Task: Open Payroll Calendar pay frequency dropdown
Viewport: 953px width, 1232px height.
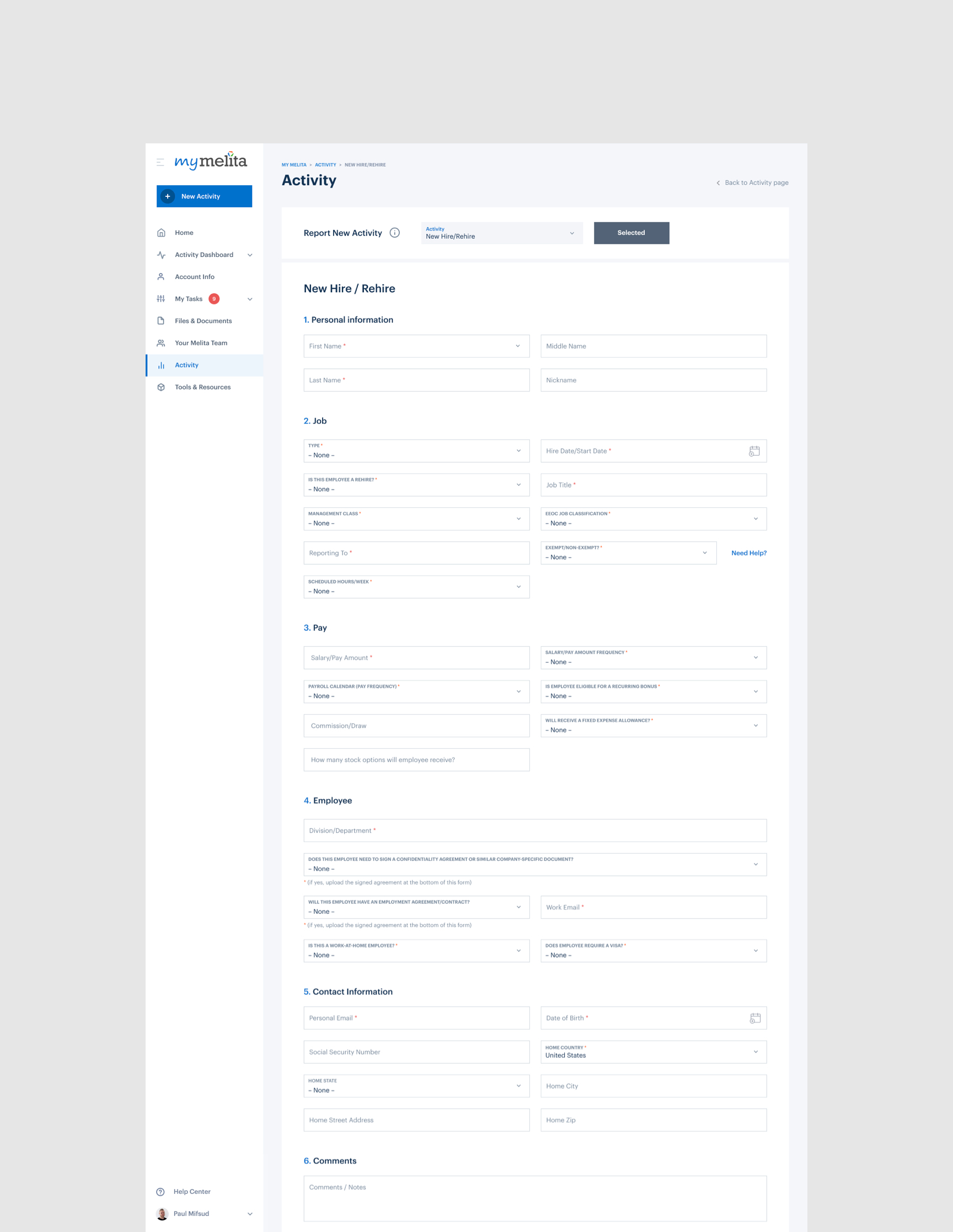Action: click(416, 692)
